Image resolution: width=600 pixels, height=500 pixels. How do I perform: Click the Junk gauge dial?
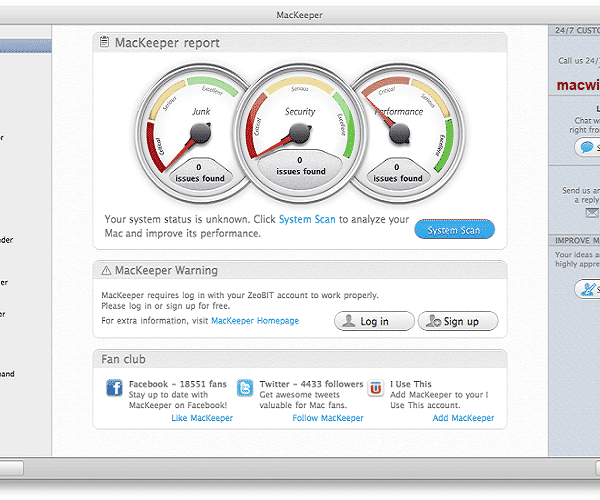point(200,133)
